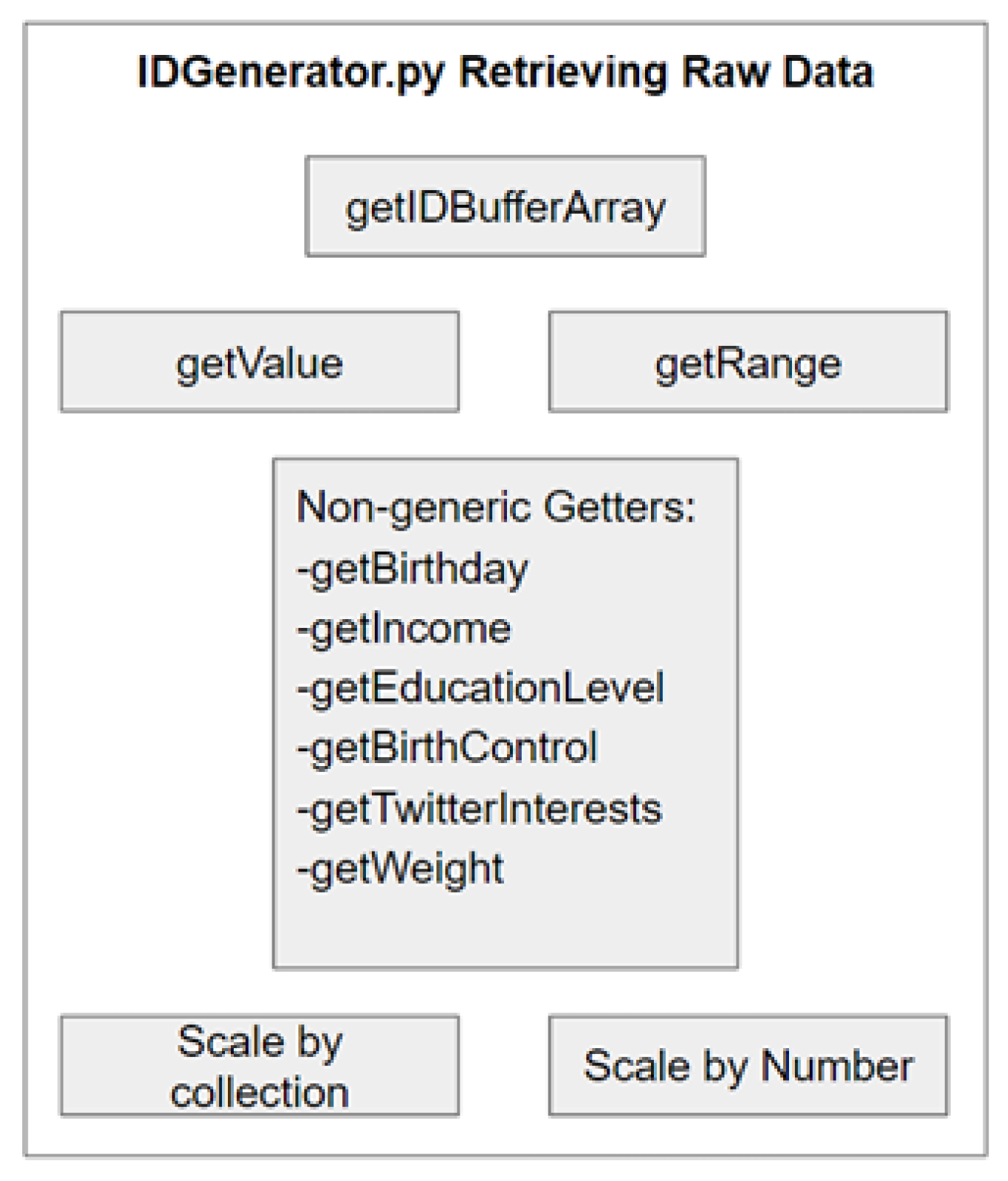The image size is (1008, 1181).
Task: Click the word Retrieving in the title
Action: [563, 73]
